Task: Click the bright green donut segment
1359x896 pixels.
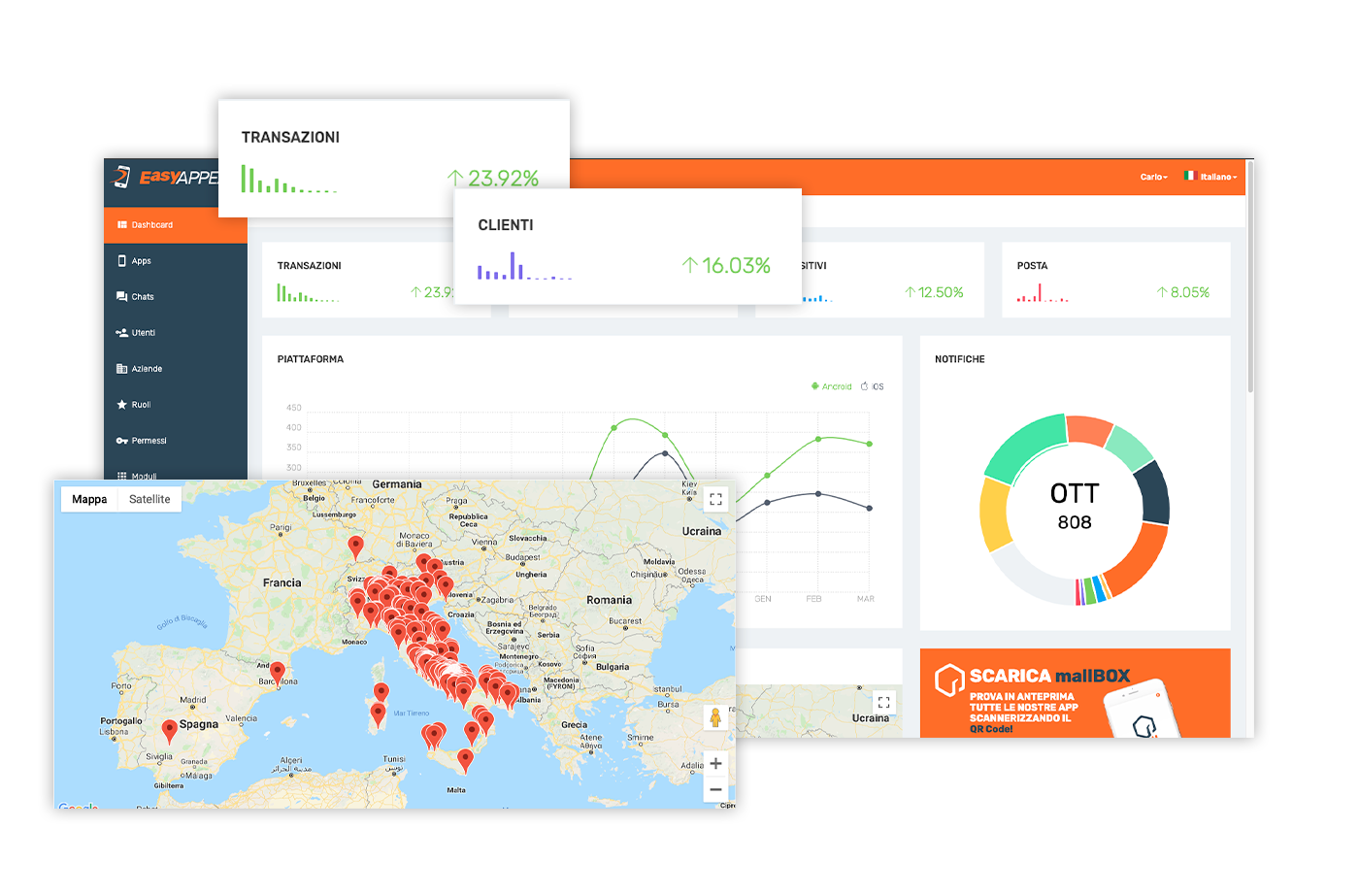Action: [1024, 447]
